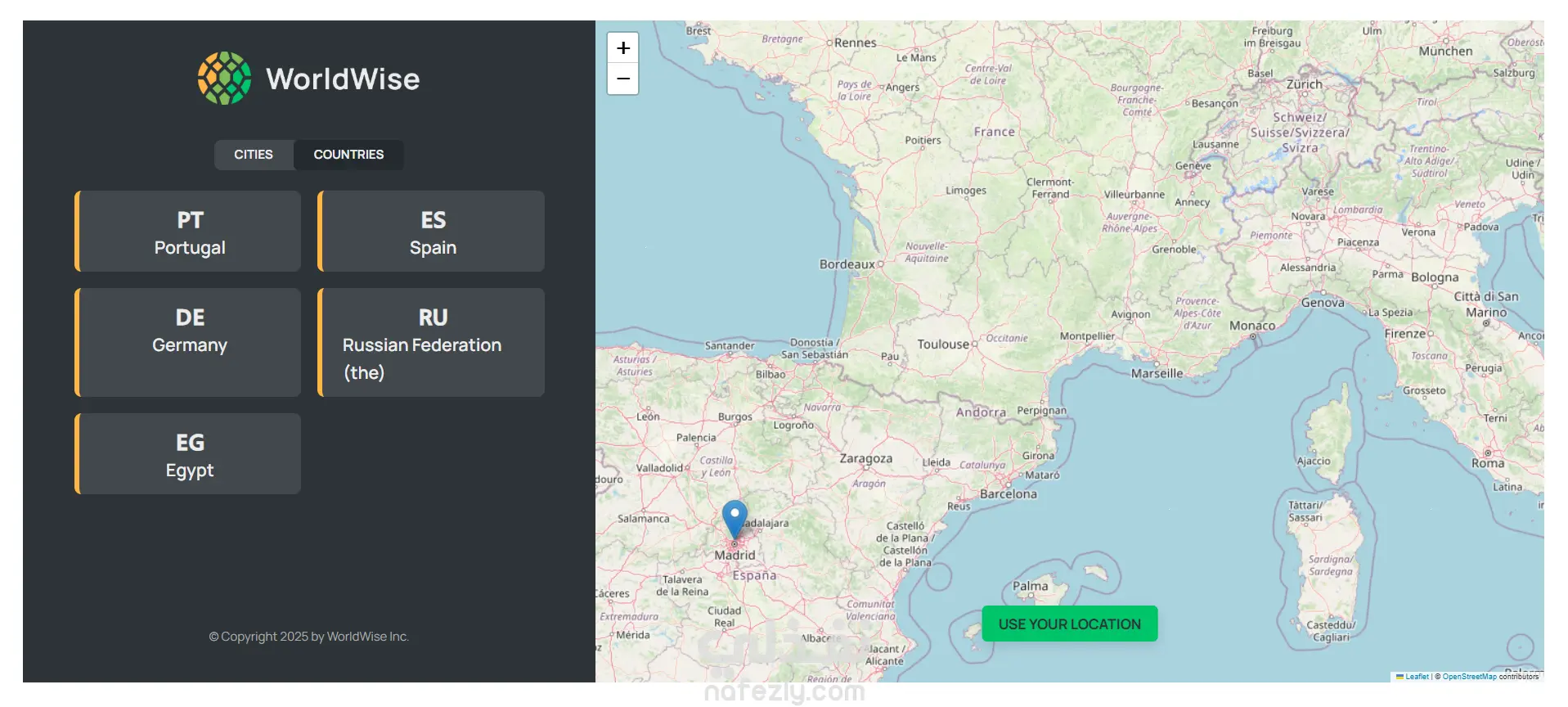1568x707 pixels.
Task: Click the WorldWise title text
Action: (x=343, y=79)
